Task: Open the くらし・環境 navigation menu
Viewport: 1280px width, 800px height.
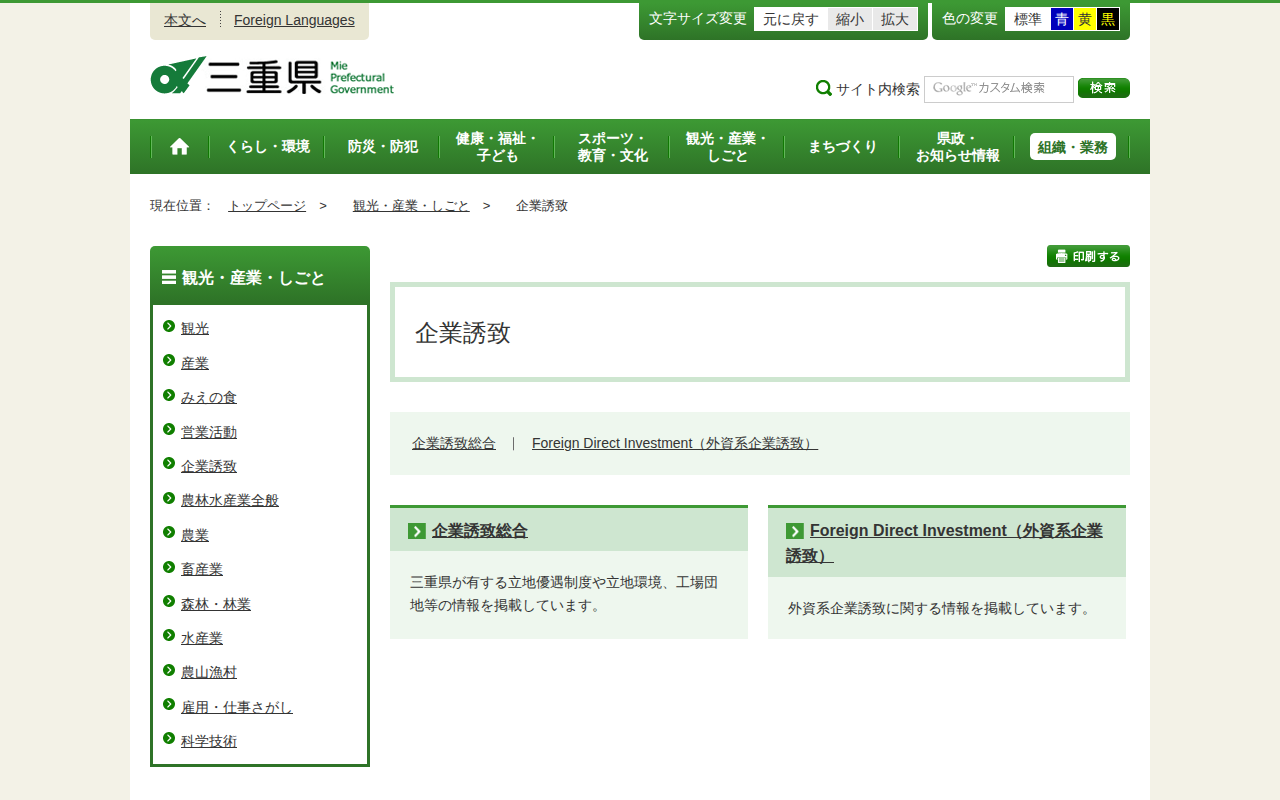Action: tap(268, 147)
